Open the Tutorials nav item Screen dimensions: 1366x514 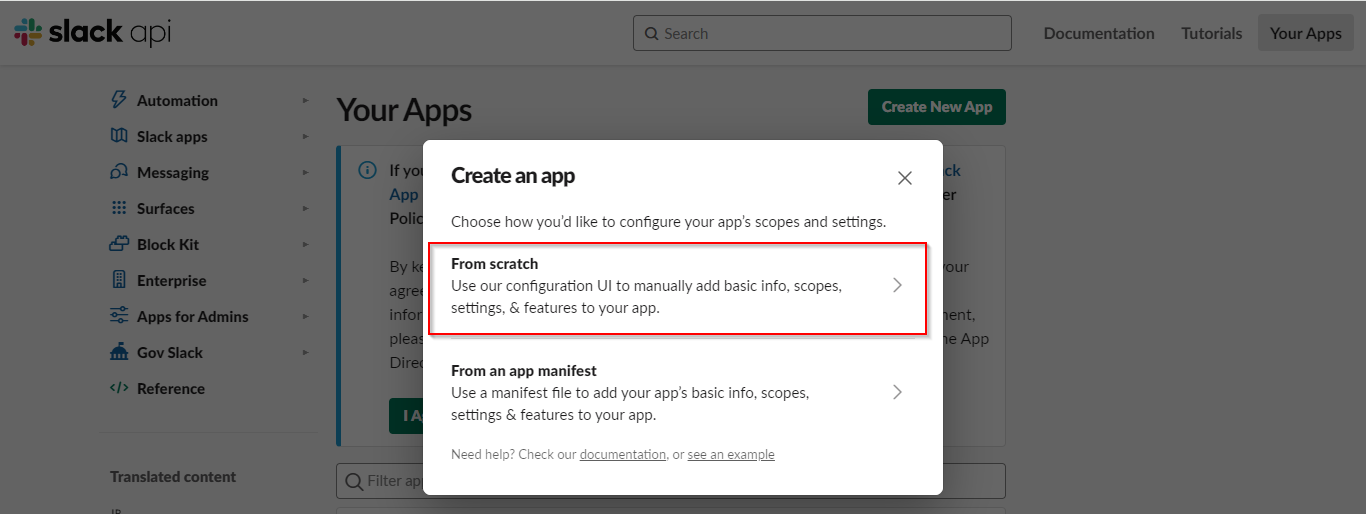click(x=1212, y=33)
